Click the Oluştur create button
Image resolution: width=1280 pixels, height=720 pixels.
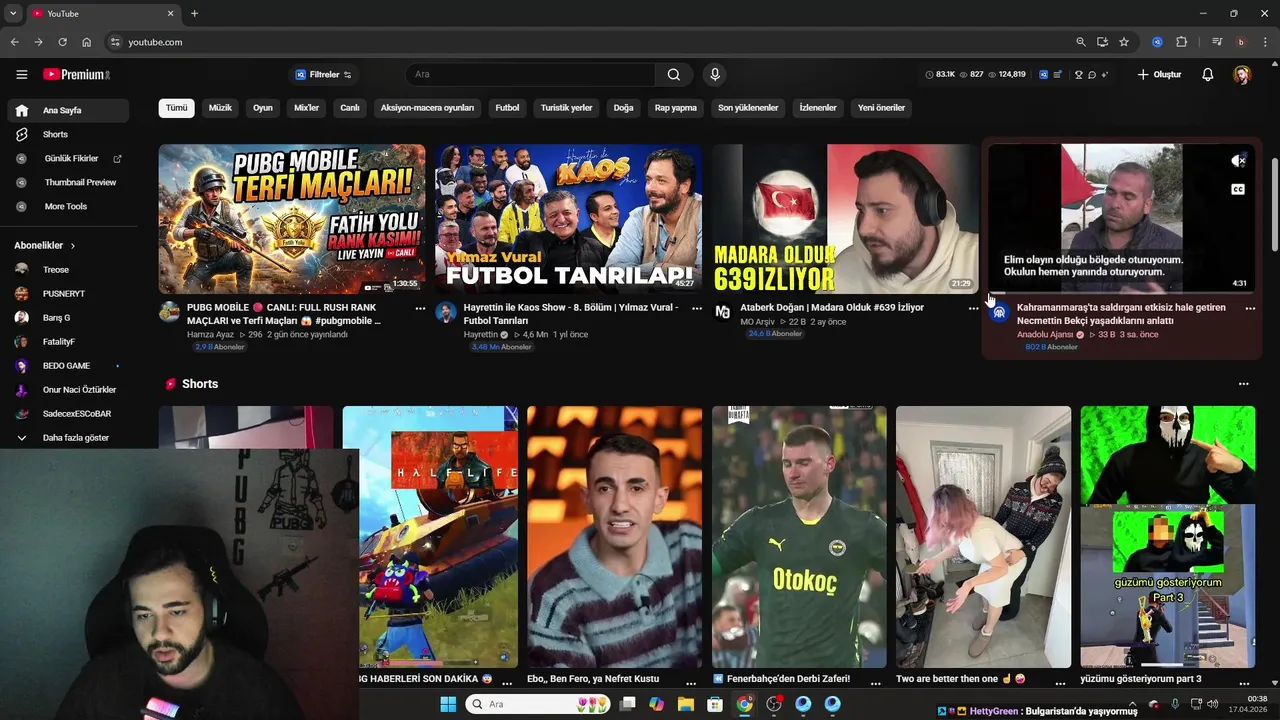tap(1159, 74)
